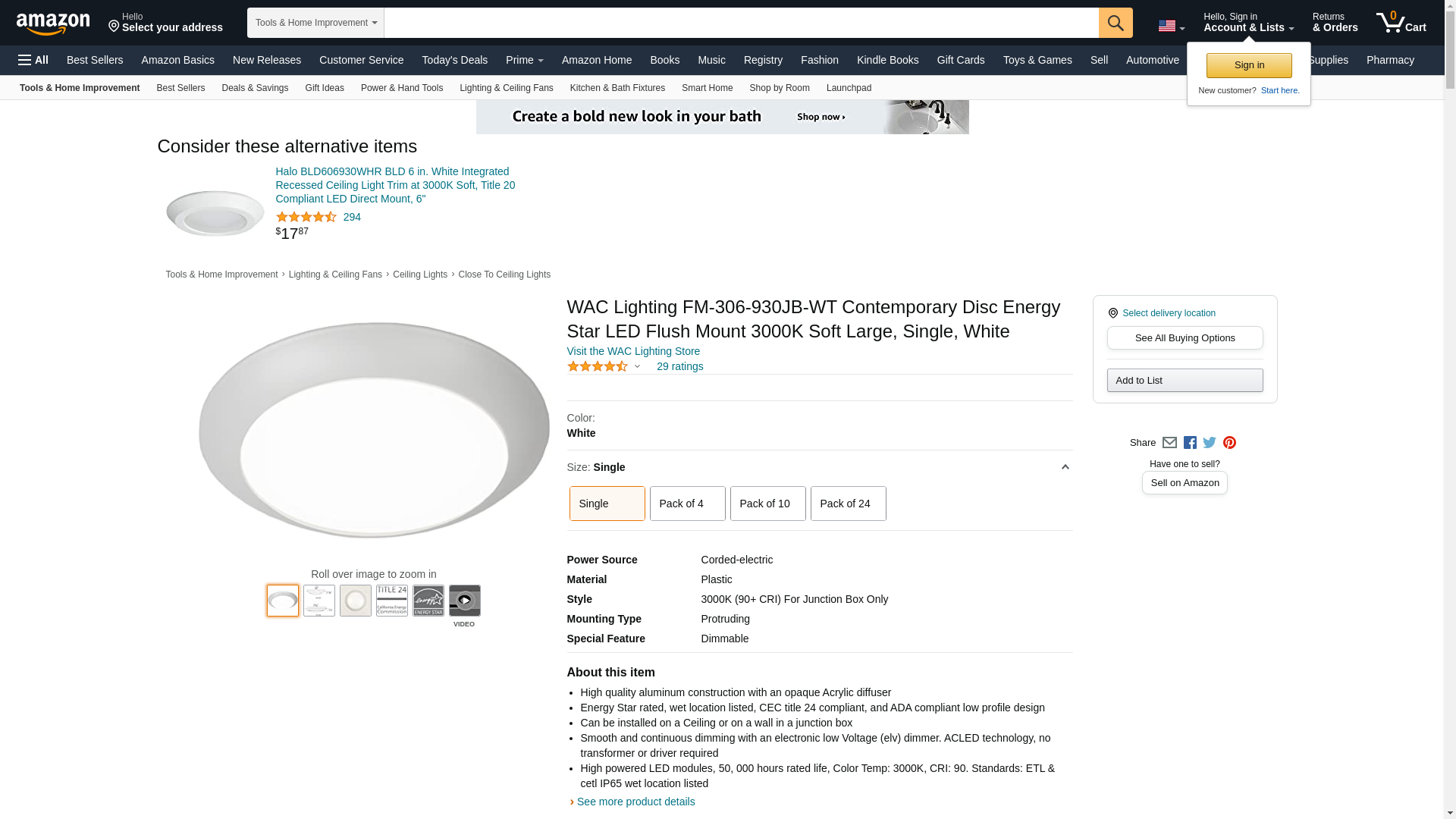This screenshot has height=819, width=1456.
Task: Share product on Twitter
Action: (x=1210, y=443)
